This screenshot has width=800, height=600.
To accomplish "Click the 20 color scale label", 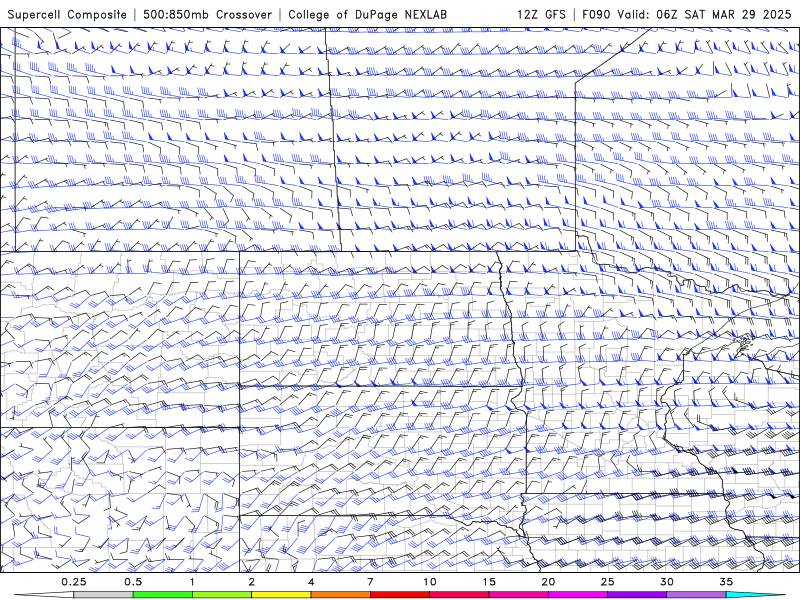I will click(548, 582).
